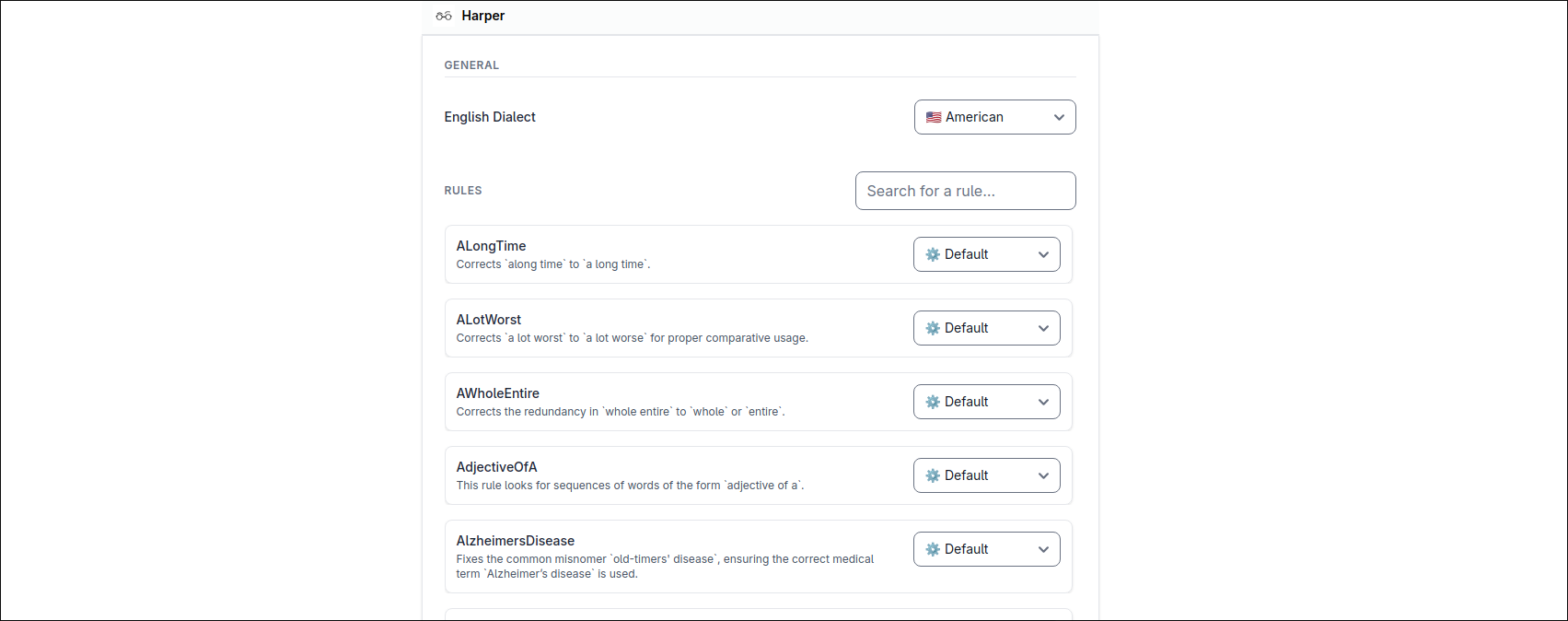
Task: Click the chevron arrow in American dialect selector
Action: point(1059,117)
